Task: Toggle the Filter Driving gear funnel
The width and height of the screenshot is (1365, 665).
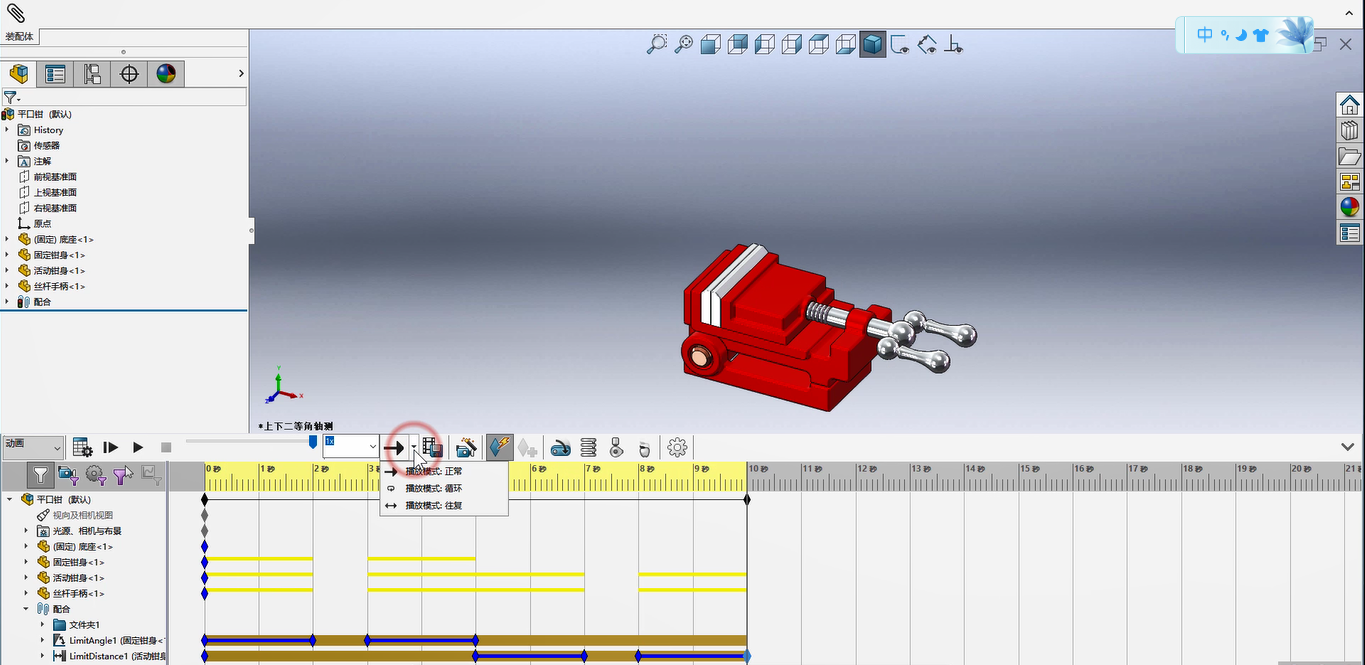Action: coord(96,475)
